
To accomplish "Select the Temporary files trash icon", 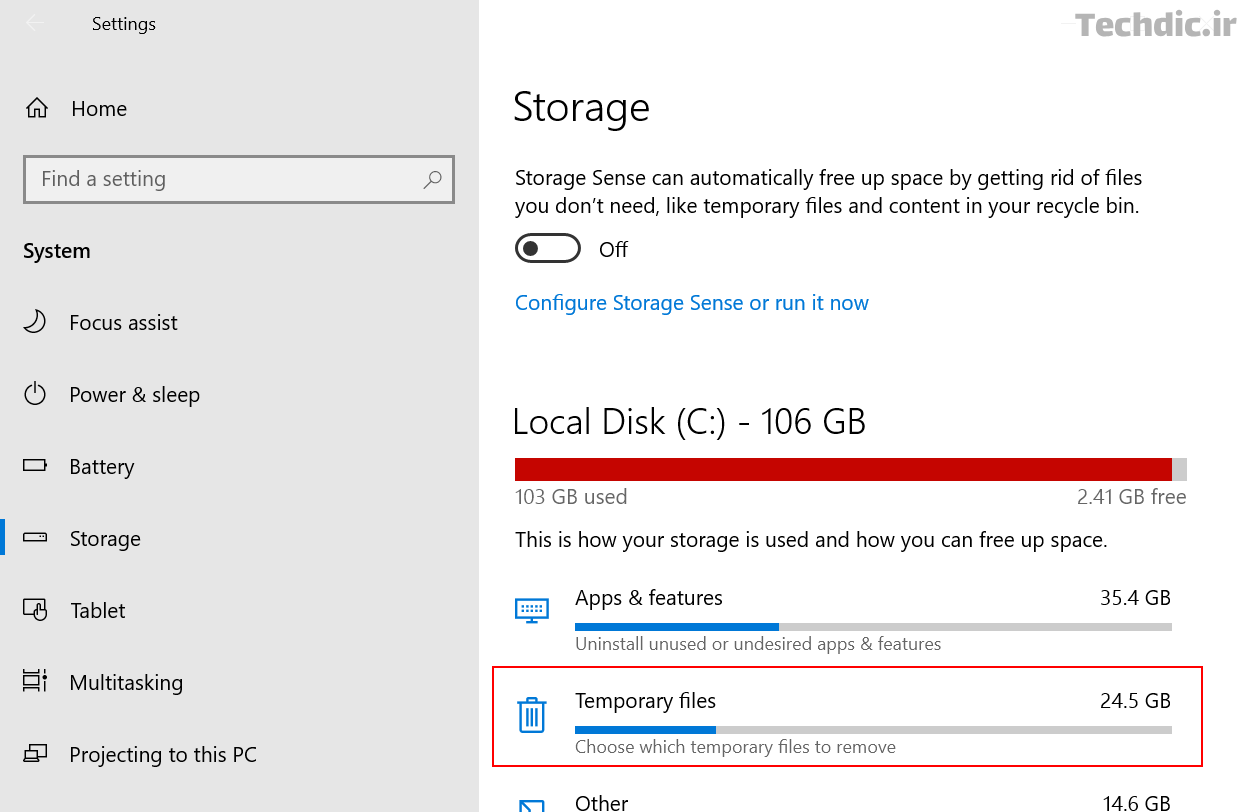I will tap(532, 716).
